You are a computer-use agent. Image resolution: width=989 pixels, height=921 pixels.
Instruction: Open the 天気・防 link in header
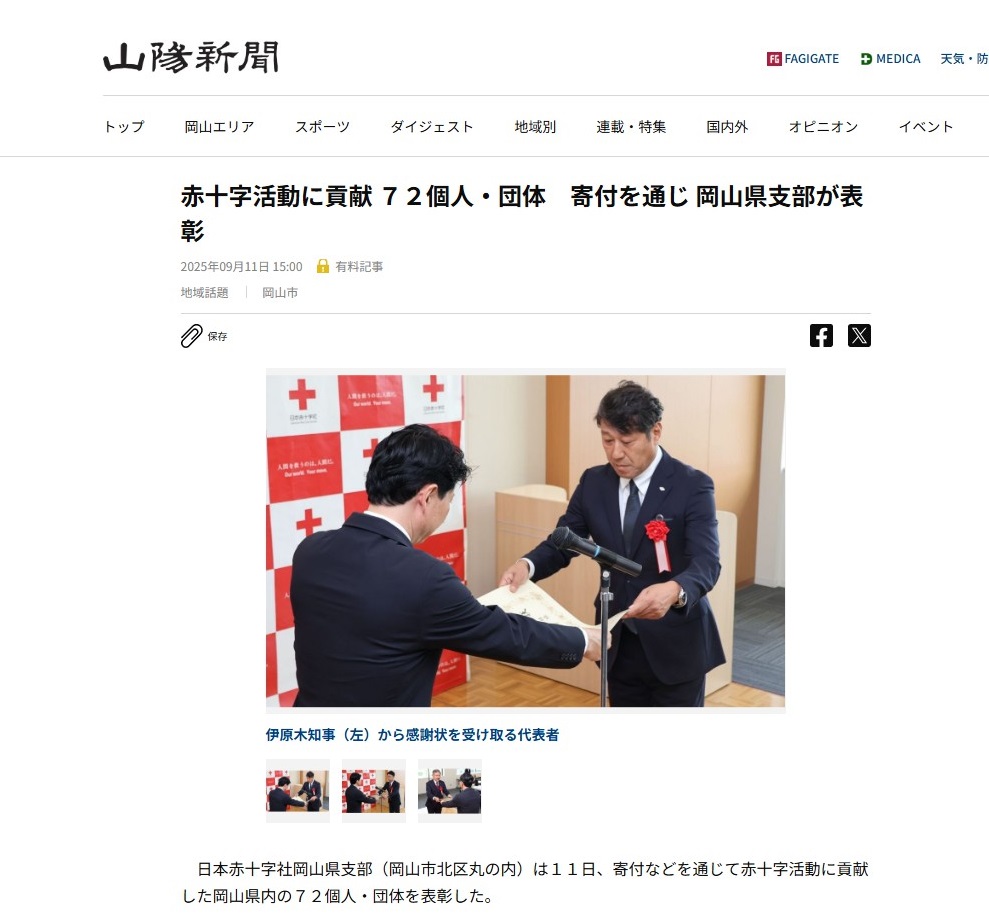(964, 59)
